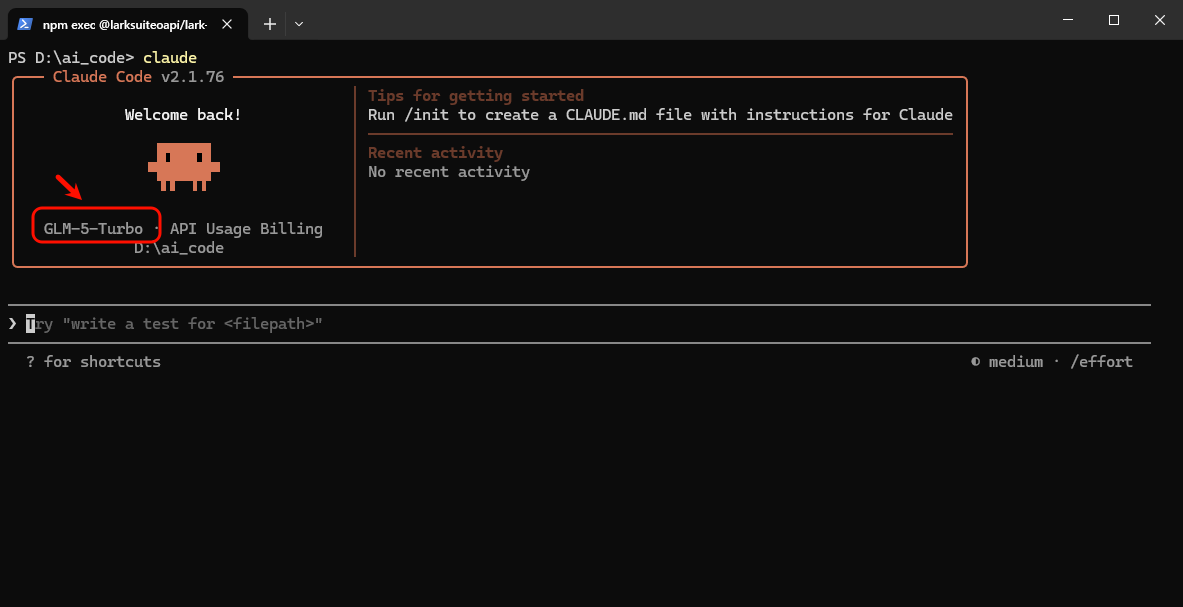Screen dimensions: 1183x607
Task: Click the prompt chevron symbol
Action: click(13, 324)
